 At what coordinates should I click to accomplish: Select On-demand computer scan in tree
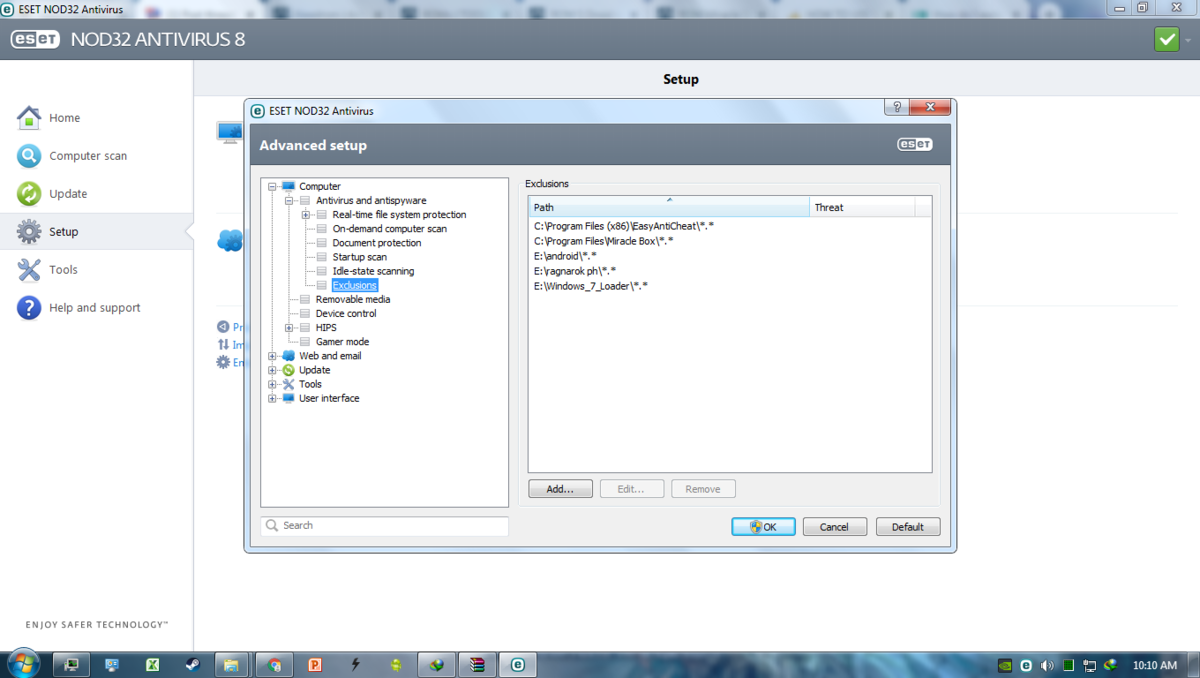click(x=389, y=229)
